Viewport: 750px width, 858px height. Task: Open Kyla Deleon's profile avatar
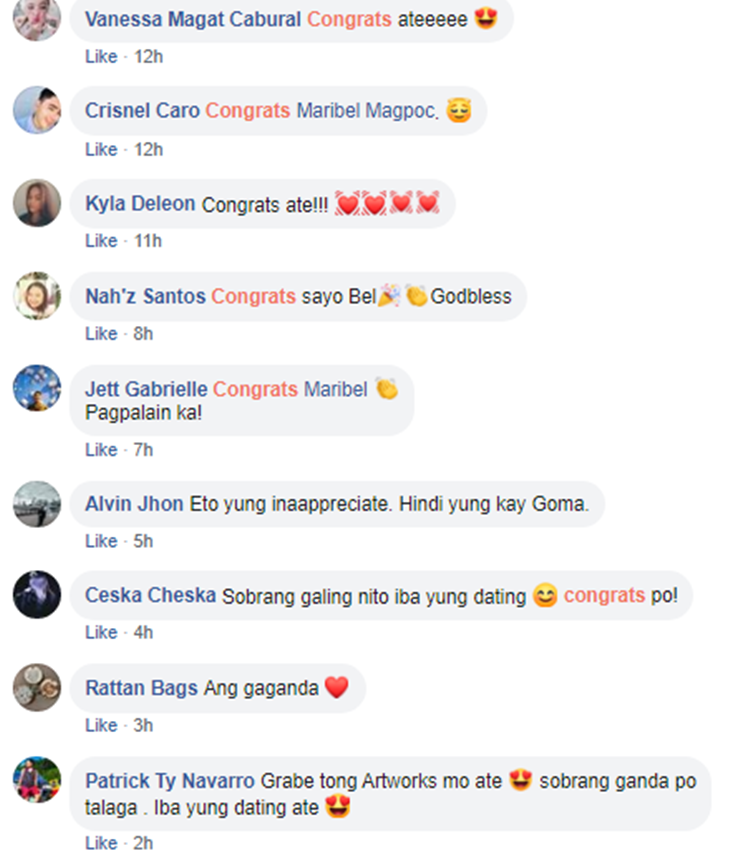pyautogui.click(x=37, y=203)
